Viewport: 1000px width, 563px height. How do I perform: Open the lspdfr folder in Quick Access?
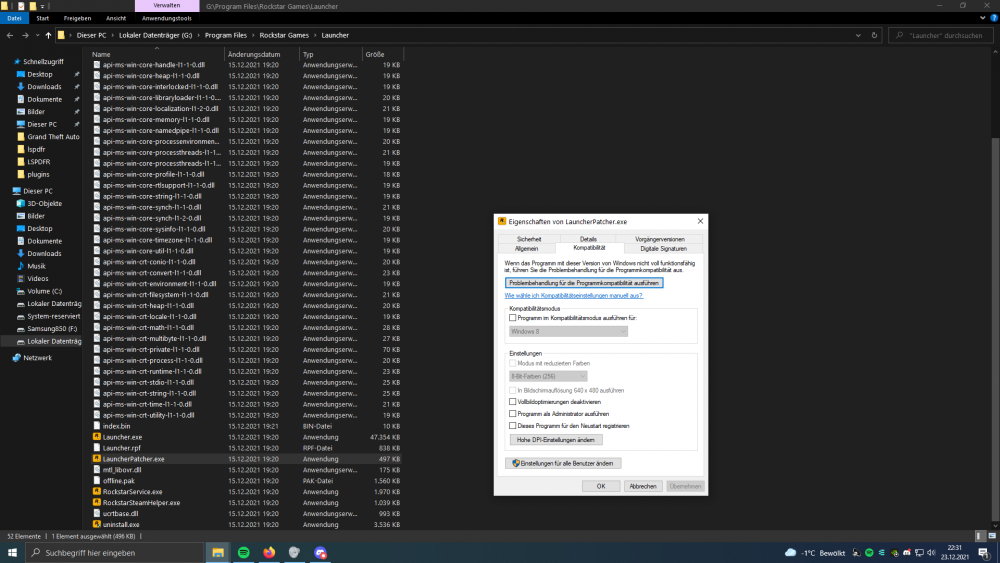click(36, 149)
